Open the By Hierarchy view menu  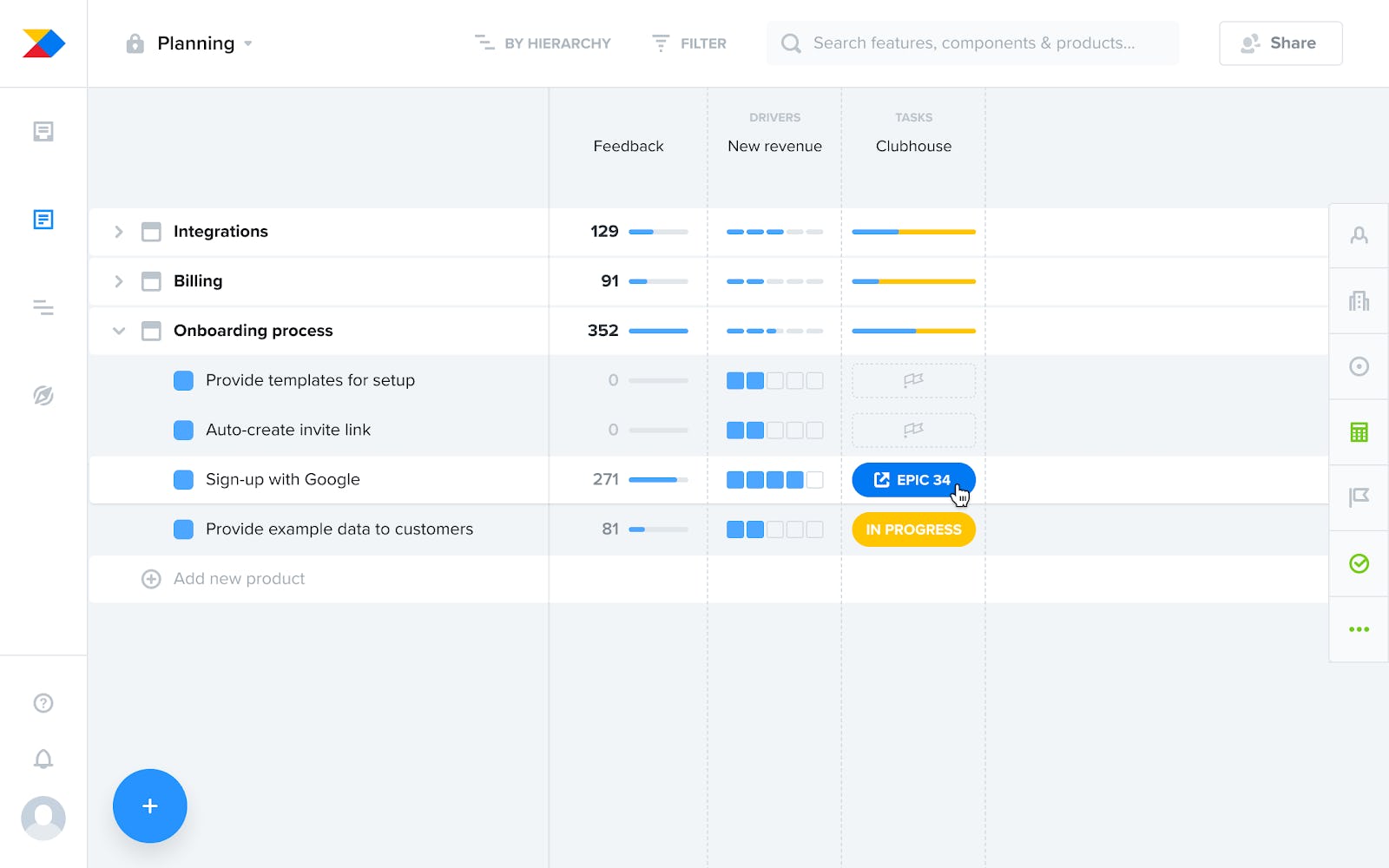[x=543, y=43]
